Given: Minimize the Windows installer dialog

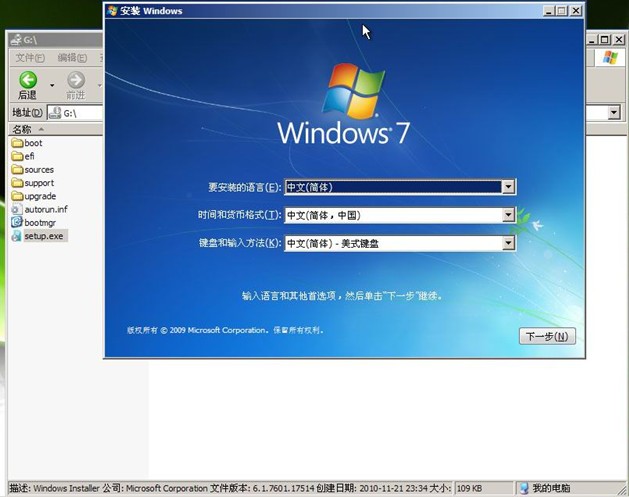Looking at the screenshot, I should point(549,11).
